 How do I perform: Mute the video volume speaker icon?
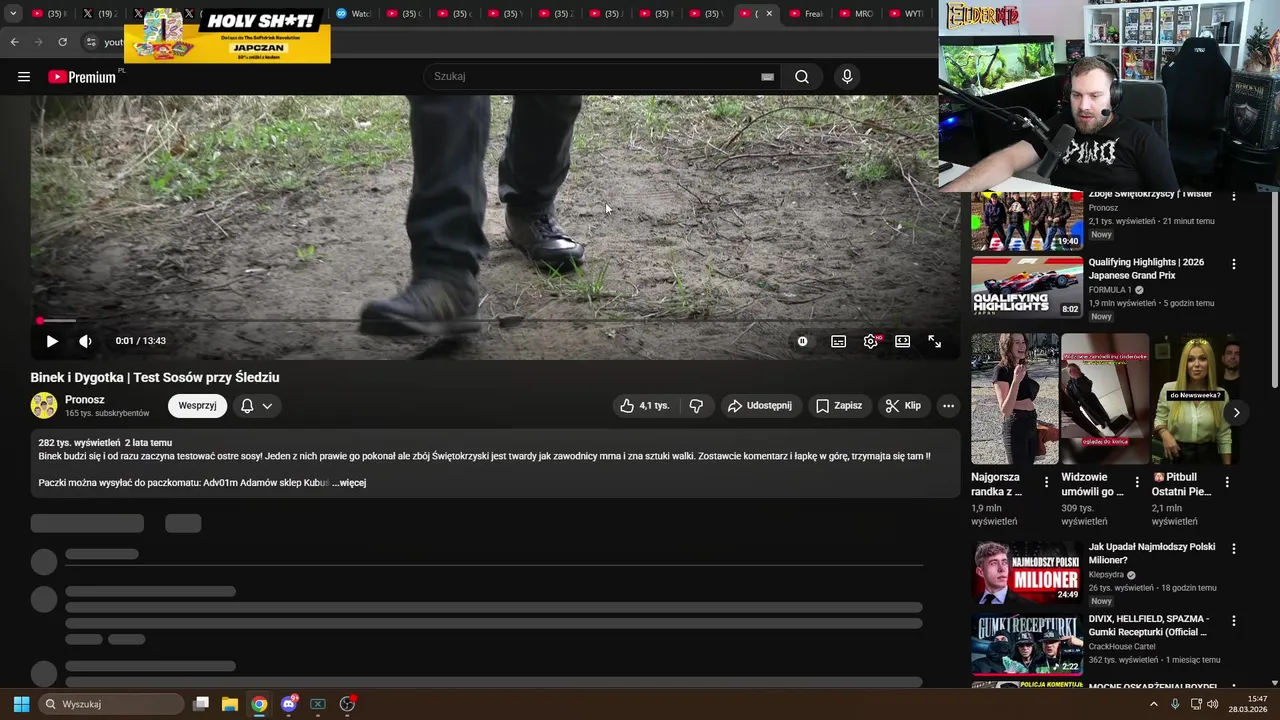(86, 341)
